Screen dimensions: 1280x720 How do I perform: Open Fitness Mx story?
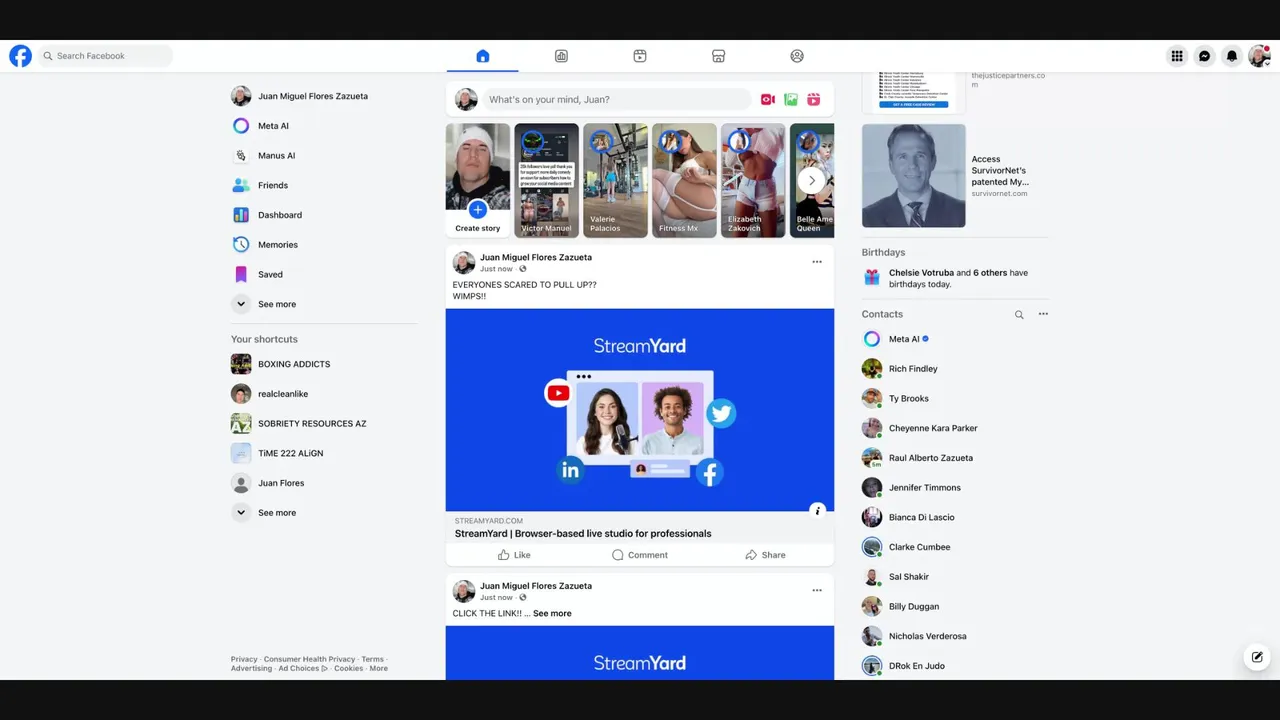[684, 181]
